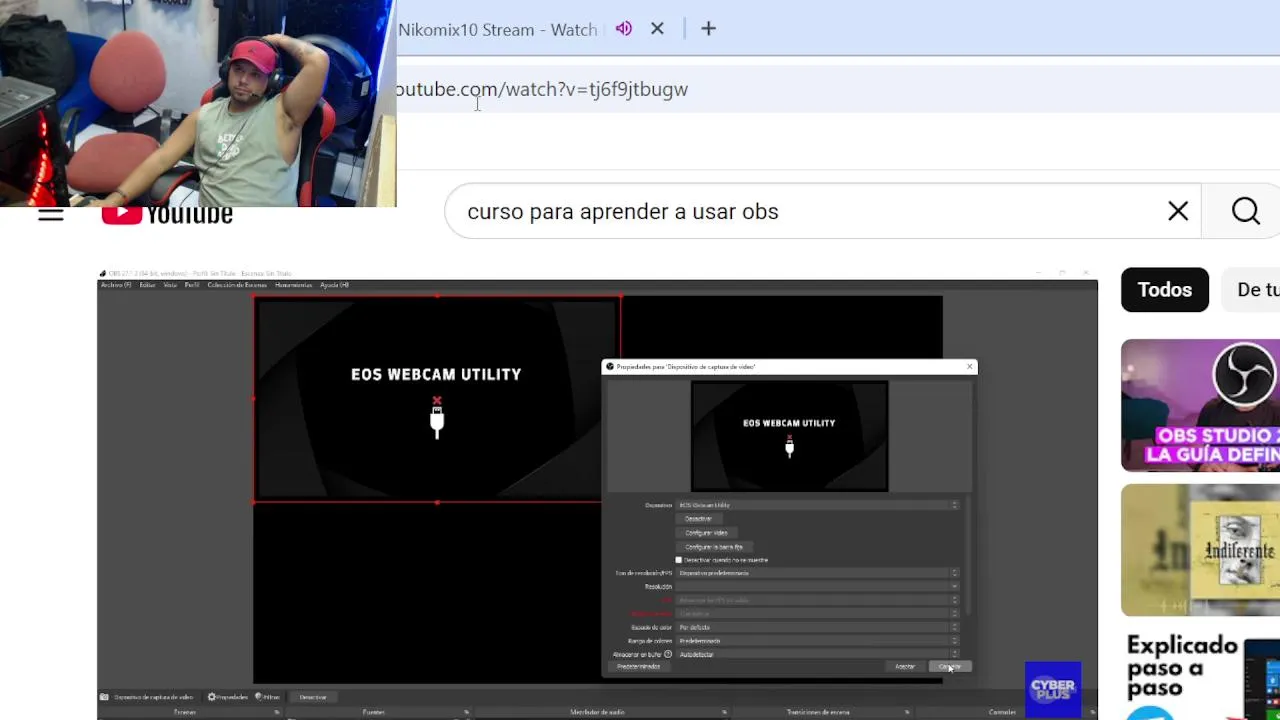The image size is (1280, 720).
Task: Click the Controles dock header
Action: pos(1003,712)
